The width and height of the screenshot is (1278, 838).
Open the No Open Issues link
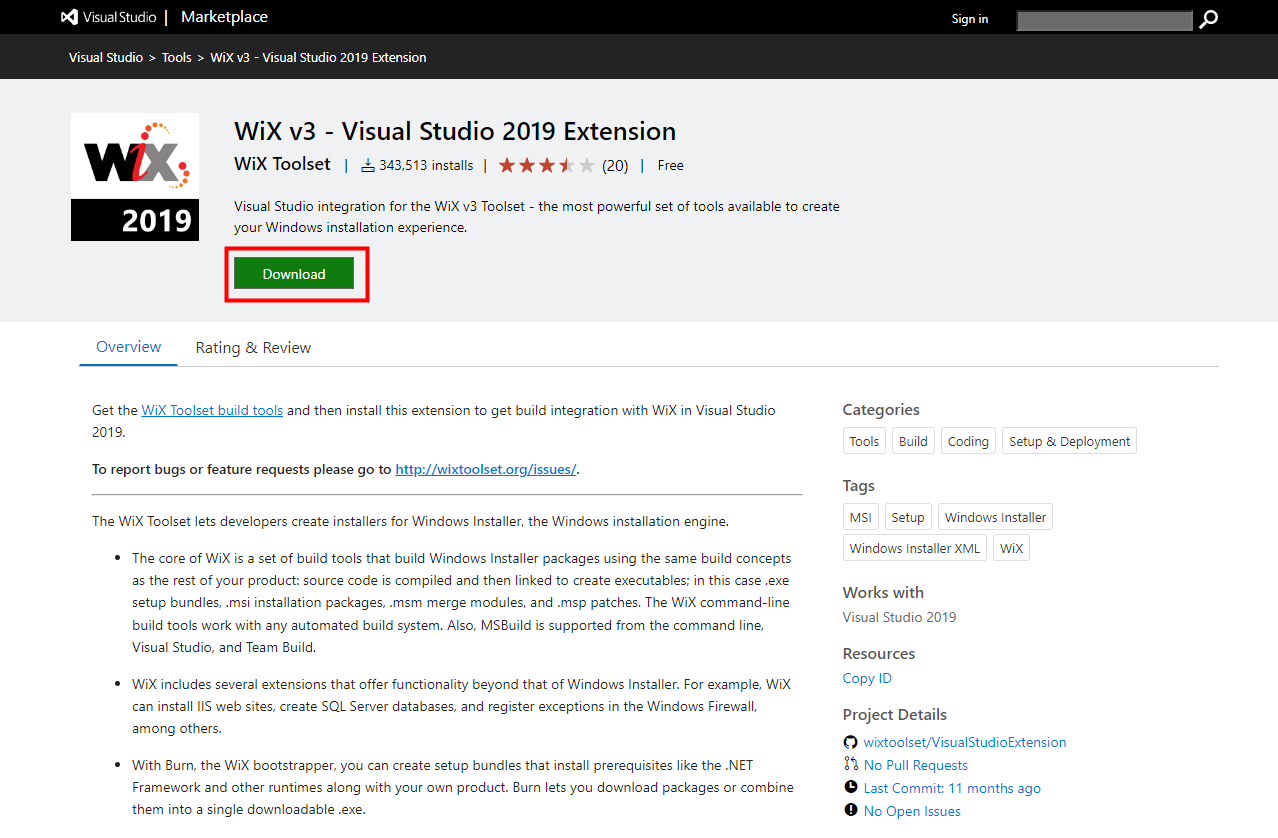[912, 811]
